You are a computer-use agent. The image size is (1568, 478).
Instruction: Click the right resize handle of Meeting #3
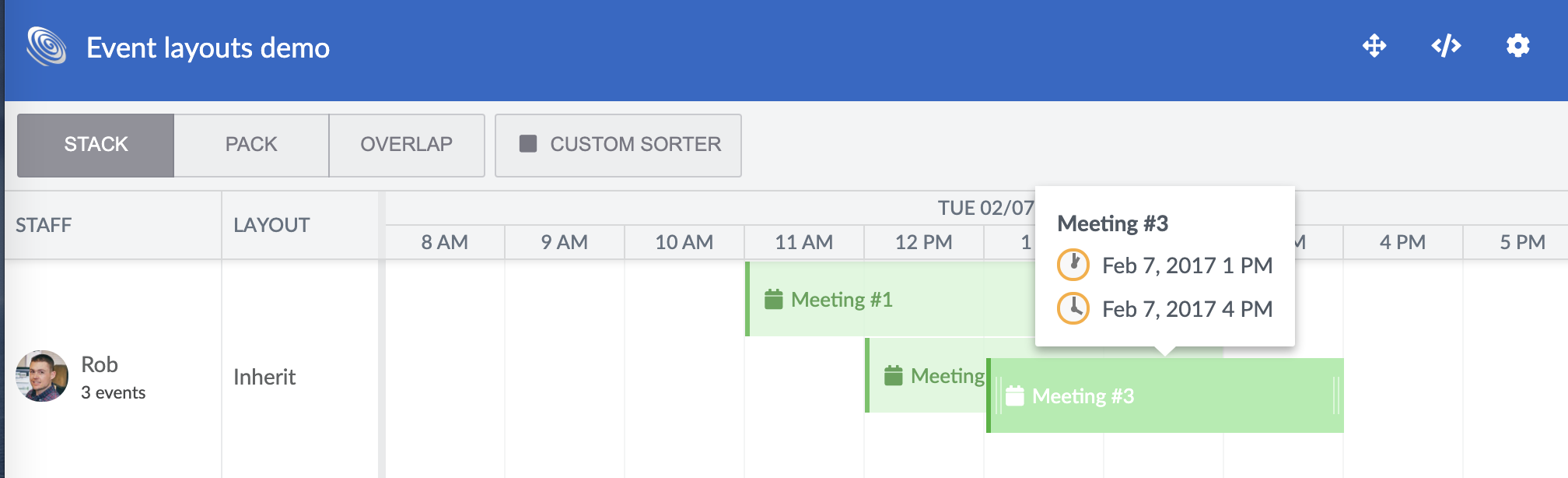click(x=1336, y=395)
